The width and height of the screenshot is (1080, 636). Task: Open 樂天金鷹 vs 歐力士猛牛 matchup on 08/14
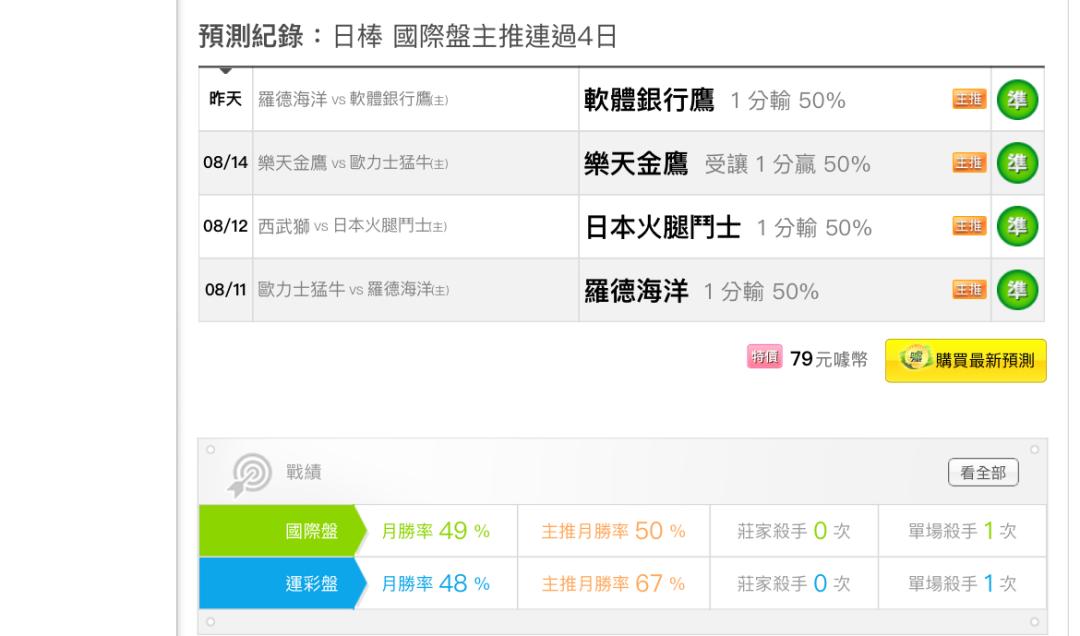click(353, 163)
